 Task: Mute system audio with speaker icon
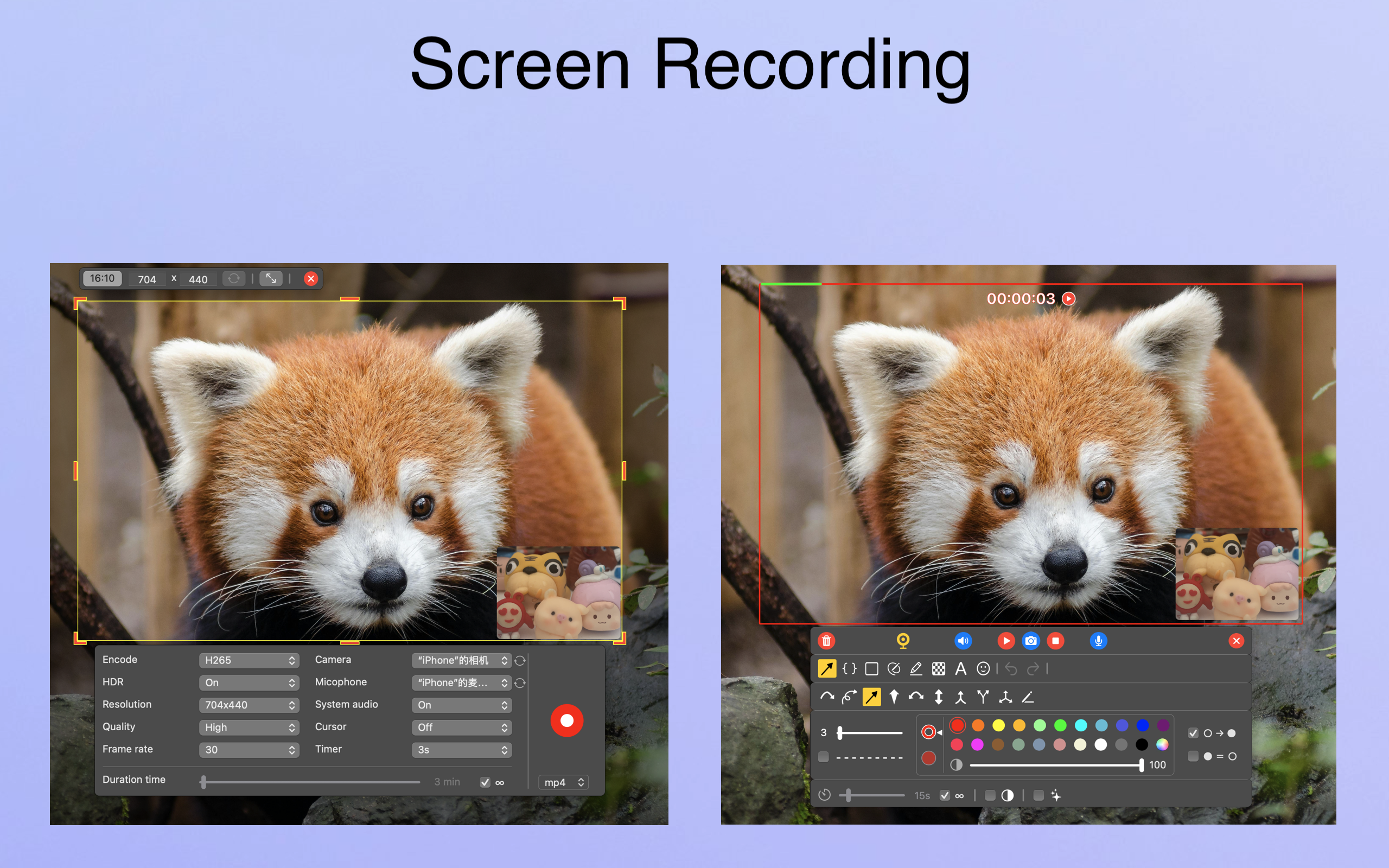[x=963, y=641]
